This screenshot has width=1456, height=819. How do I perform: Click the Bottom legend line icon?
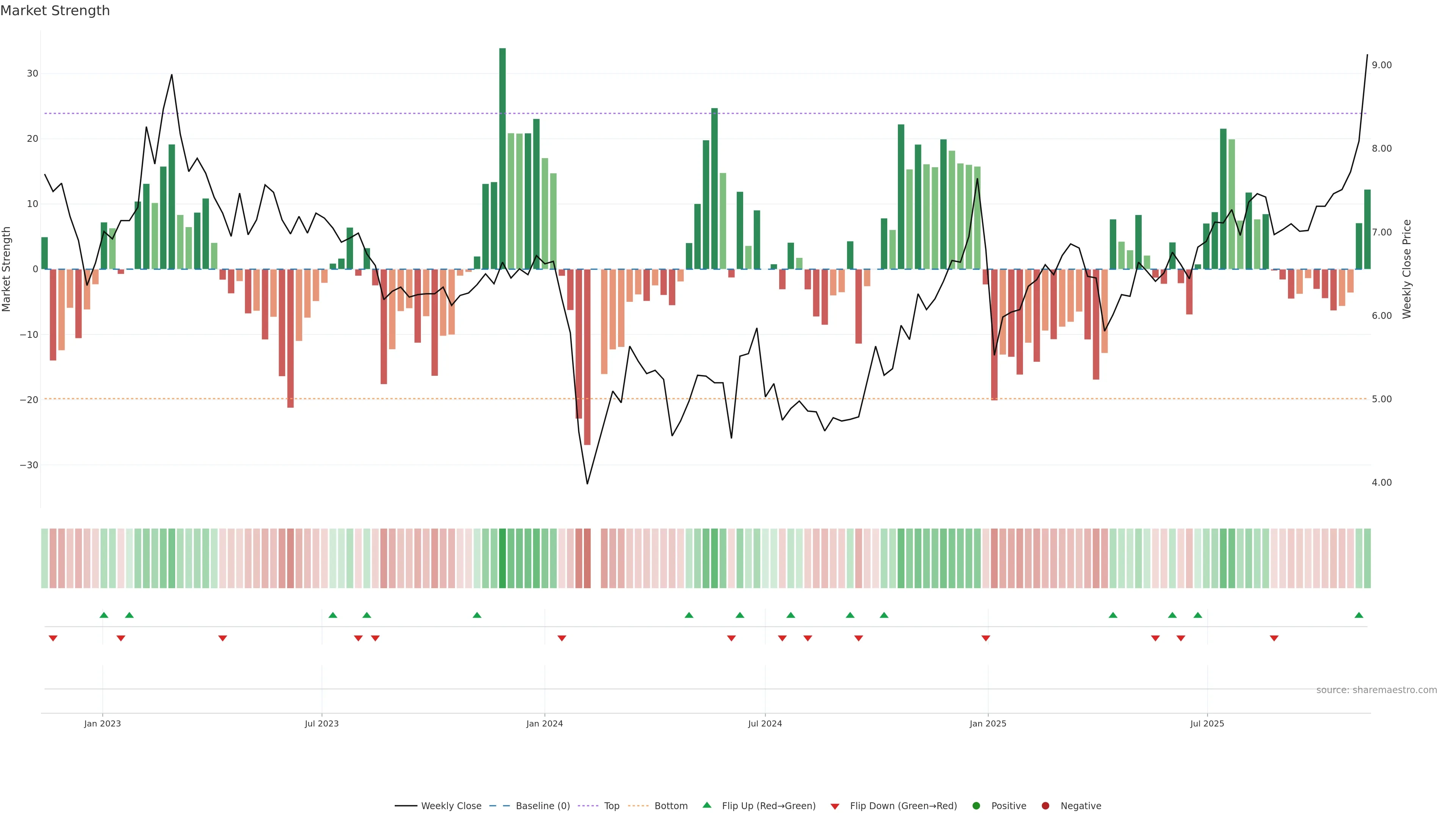coord(638,806)
